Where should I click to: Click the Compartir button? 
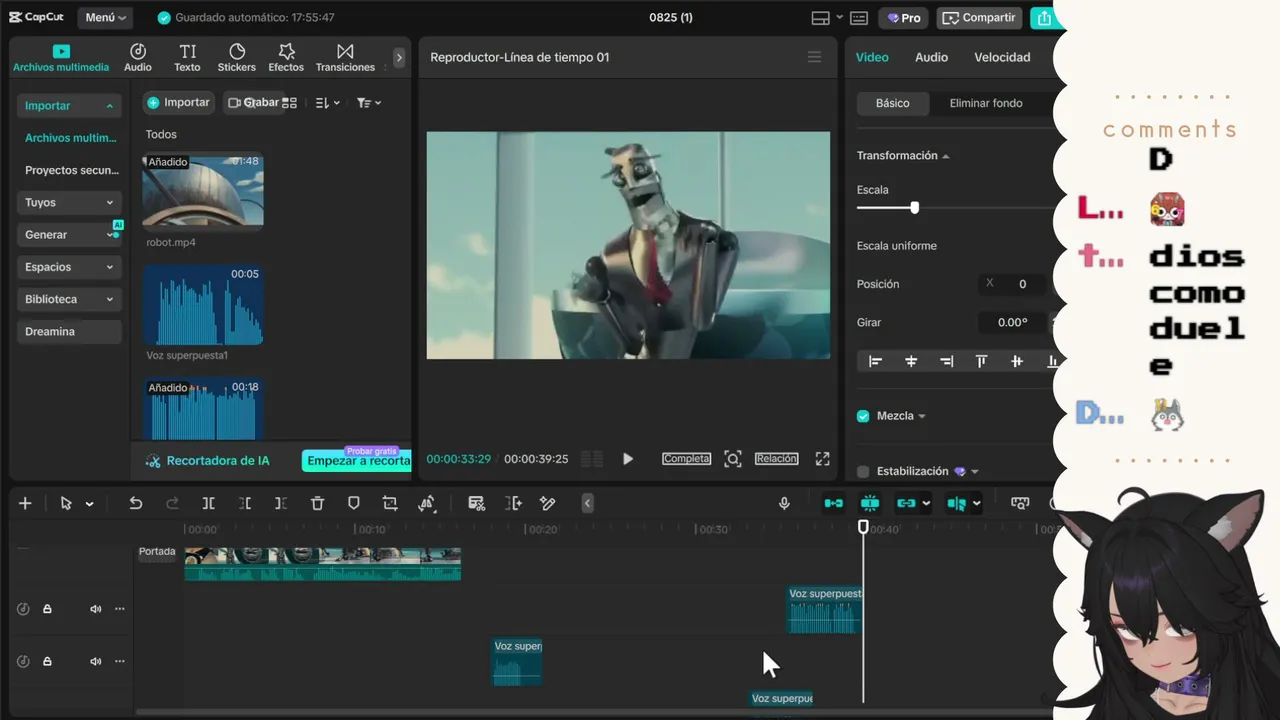[x=980, y=18]
